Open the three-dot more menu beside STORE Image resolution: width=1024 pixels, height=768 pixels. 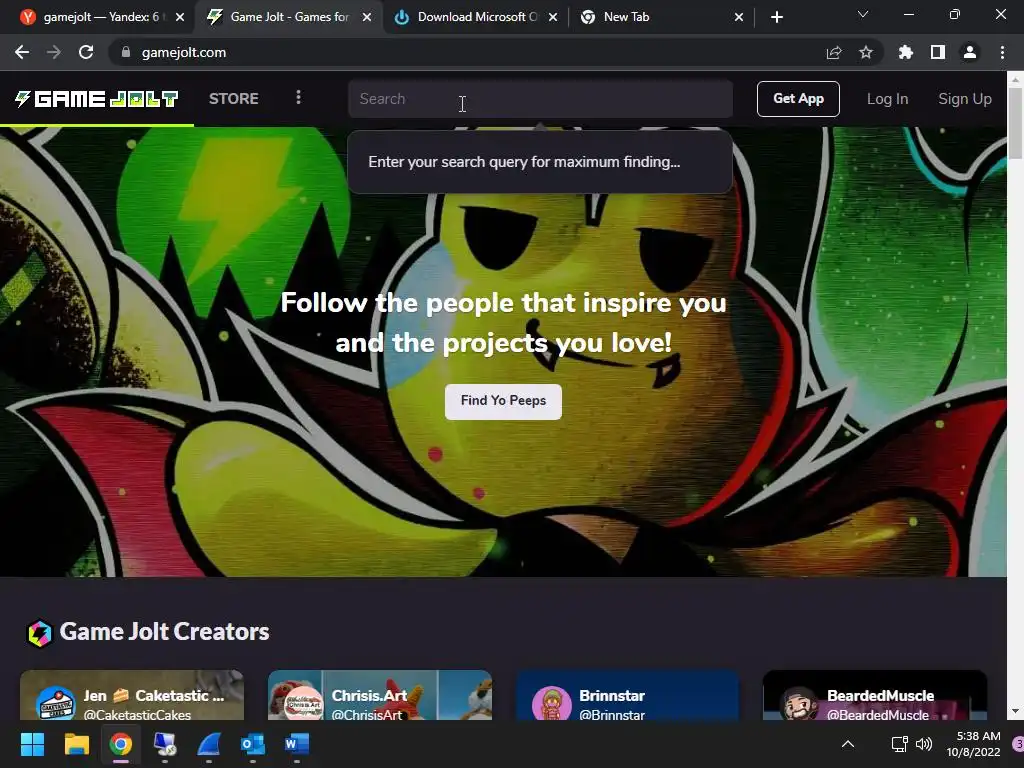point(298,97)
